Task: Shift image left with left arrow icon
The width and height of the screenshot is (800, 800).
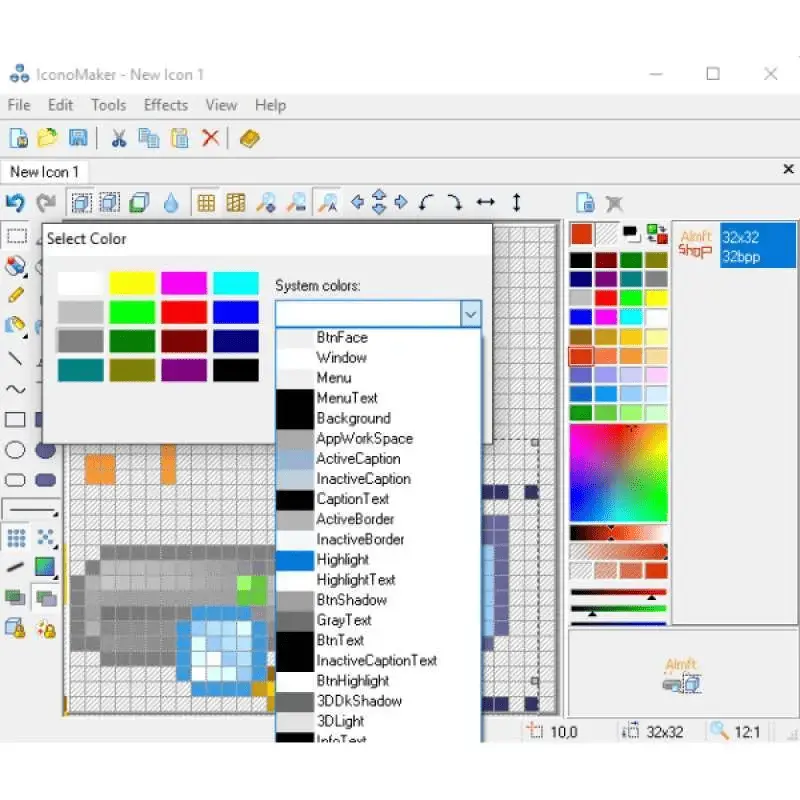Action: click(x=358, y=203)
